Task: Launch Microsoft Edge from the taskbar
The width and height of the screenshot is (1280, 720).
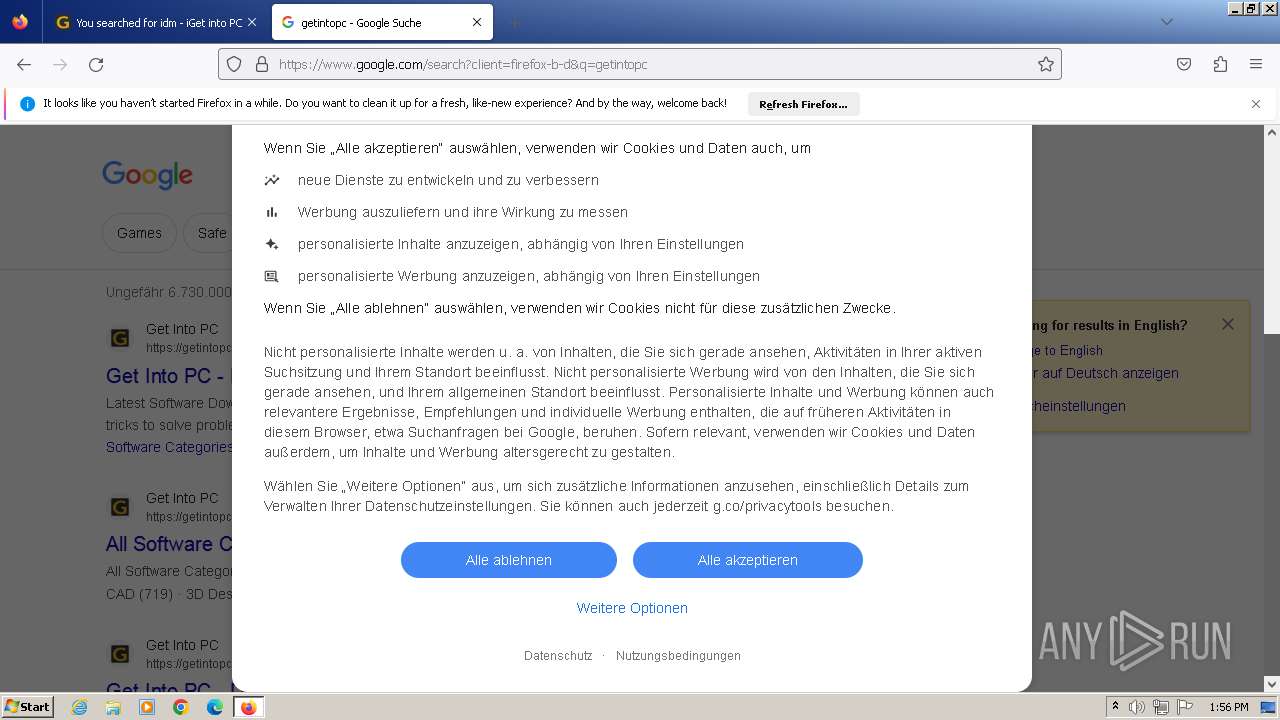Action: click(215, 707)
